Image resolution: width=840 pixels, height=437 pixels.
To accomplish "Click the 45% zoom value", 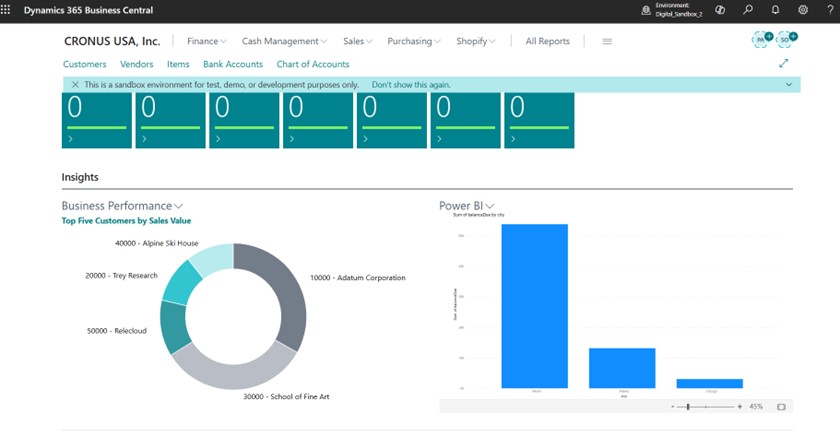I will [x=756, y=407].
